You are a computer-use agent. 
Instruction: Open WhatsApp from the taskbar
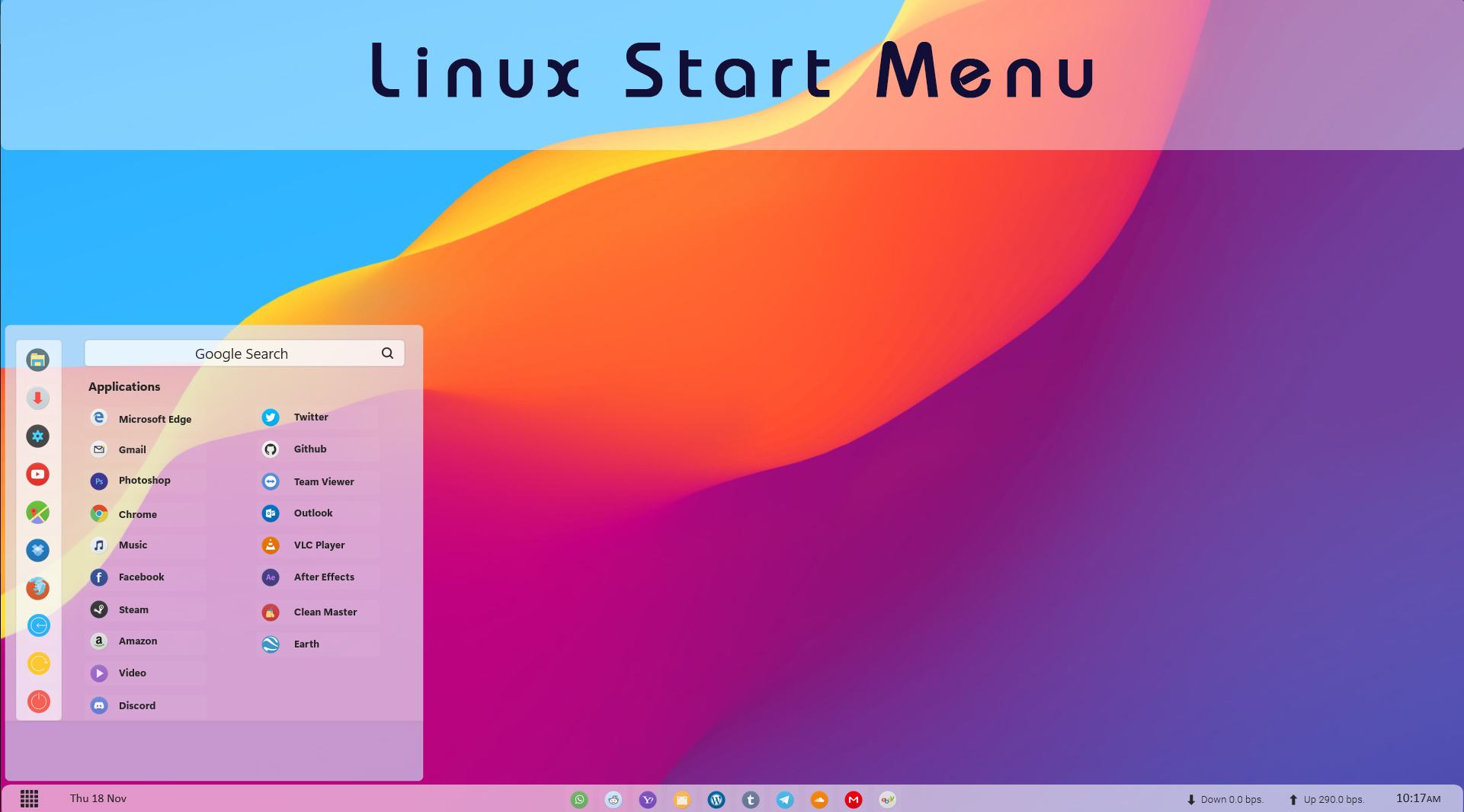click(x=579, y=799)
